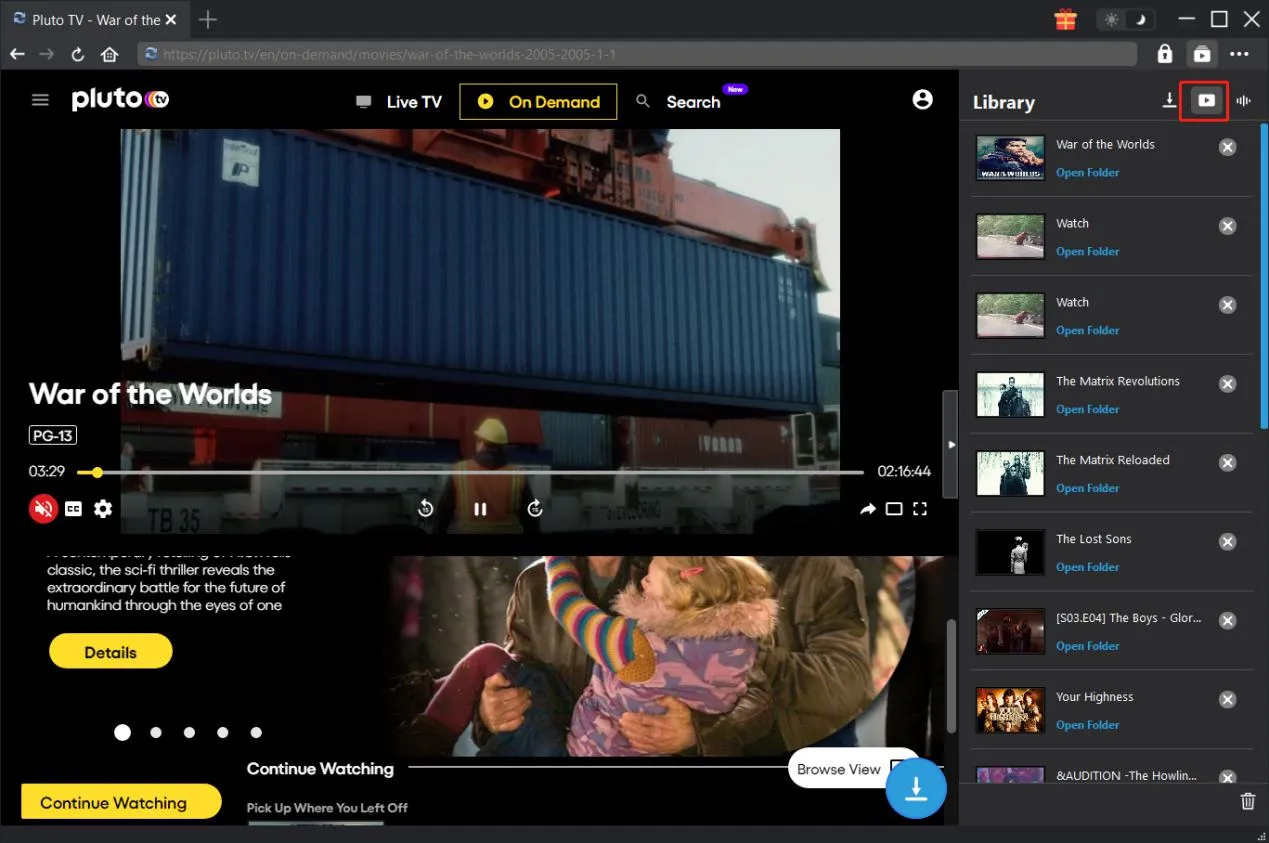Open the Library video tab icon
The height and width of the screenshot is (843, 1269).
point(1206,101)
